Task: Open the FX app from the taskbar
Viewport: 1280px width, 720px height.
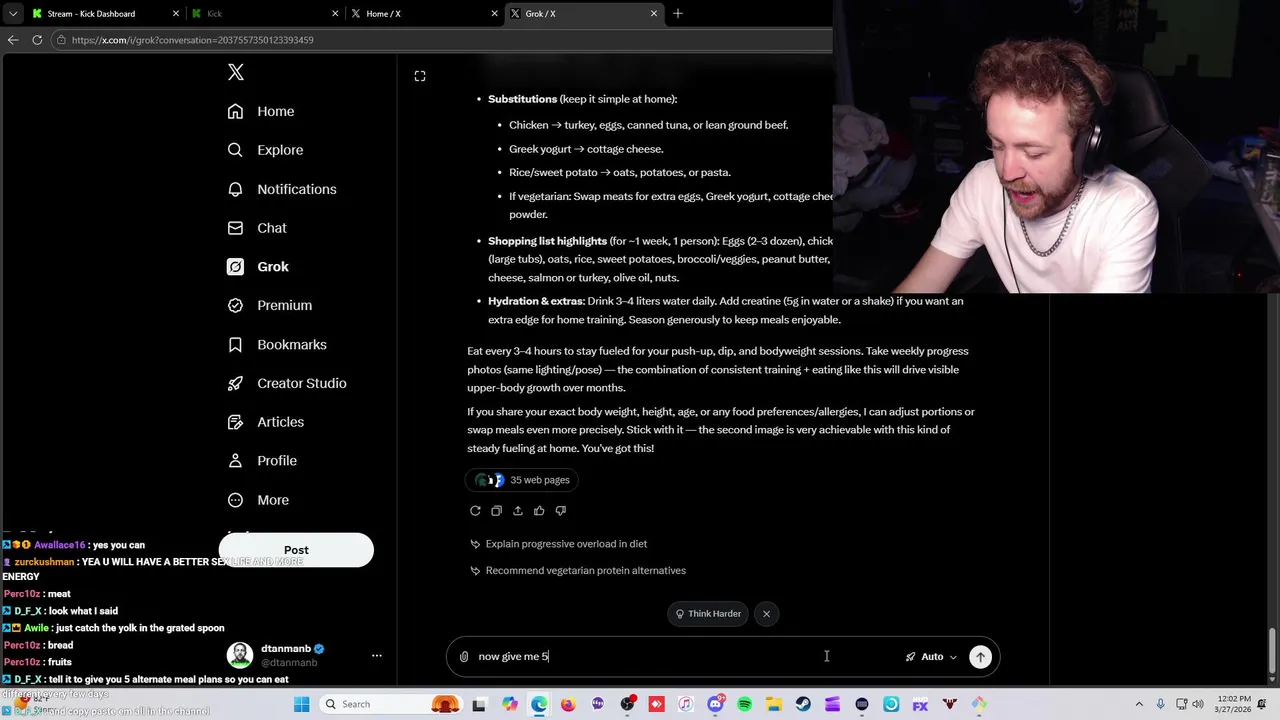Action: [920, 704]
